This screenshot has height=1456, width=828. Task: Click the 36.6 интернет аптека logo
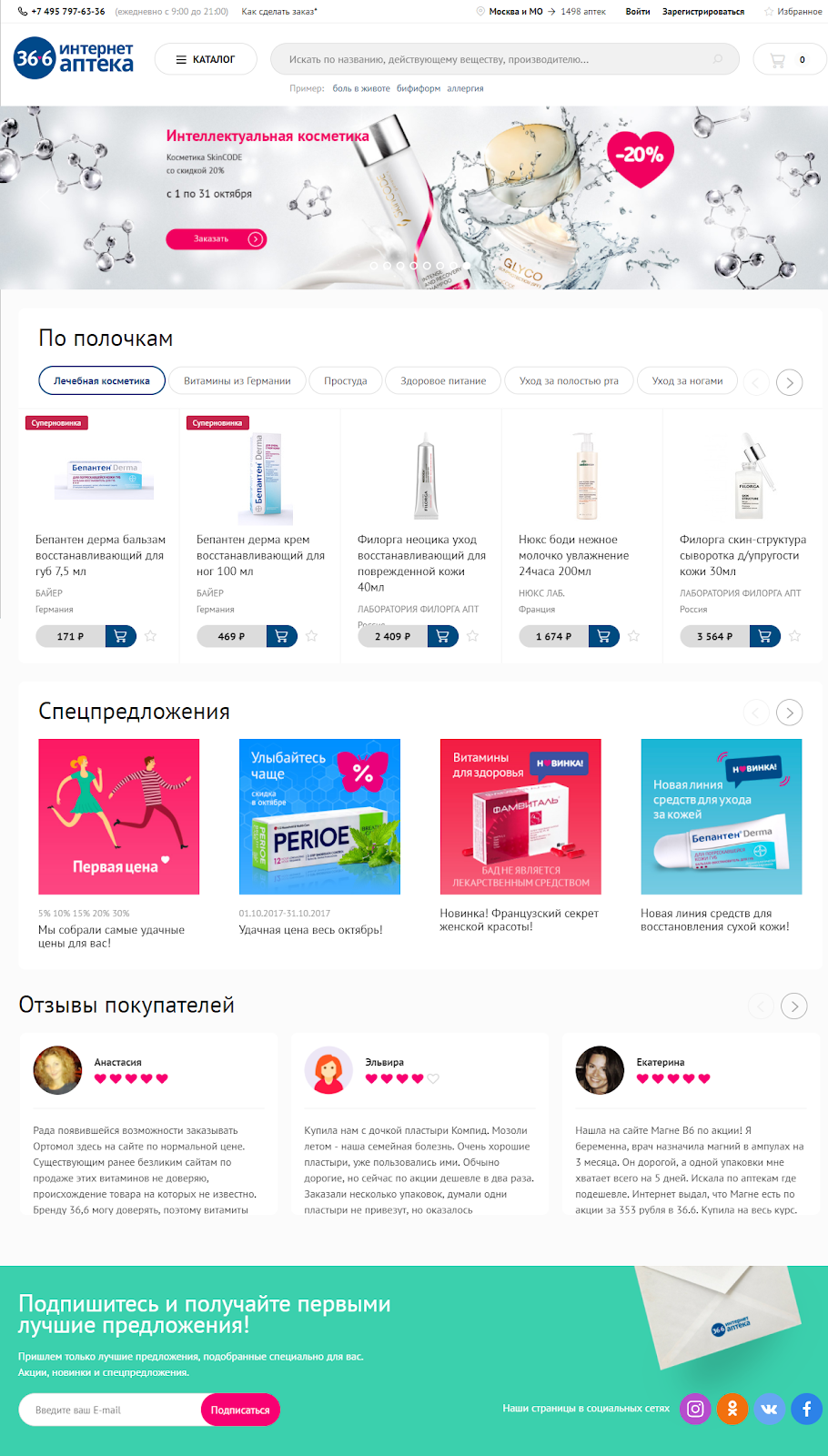pyautogui.click(x=75, y=57)
